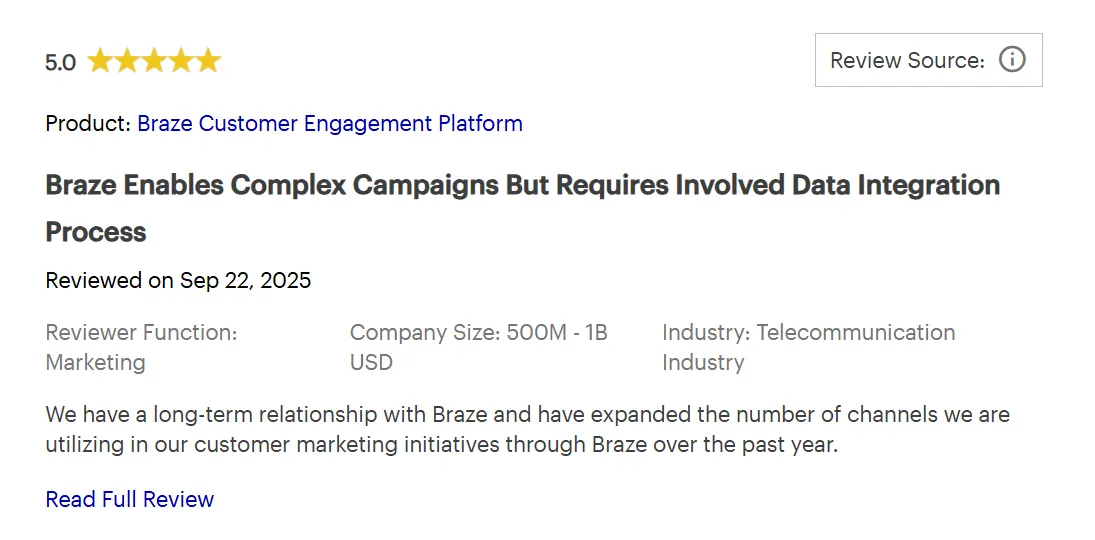Click the 'Product:' label text

click(x=88, y=124)
